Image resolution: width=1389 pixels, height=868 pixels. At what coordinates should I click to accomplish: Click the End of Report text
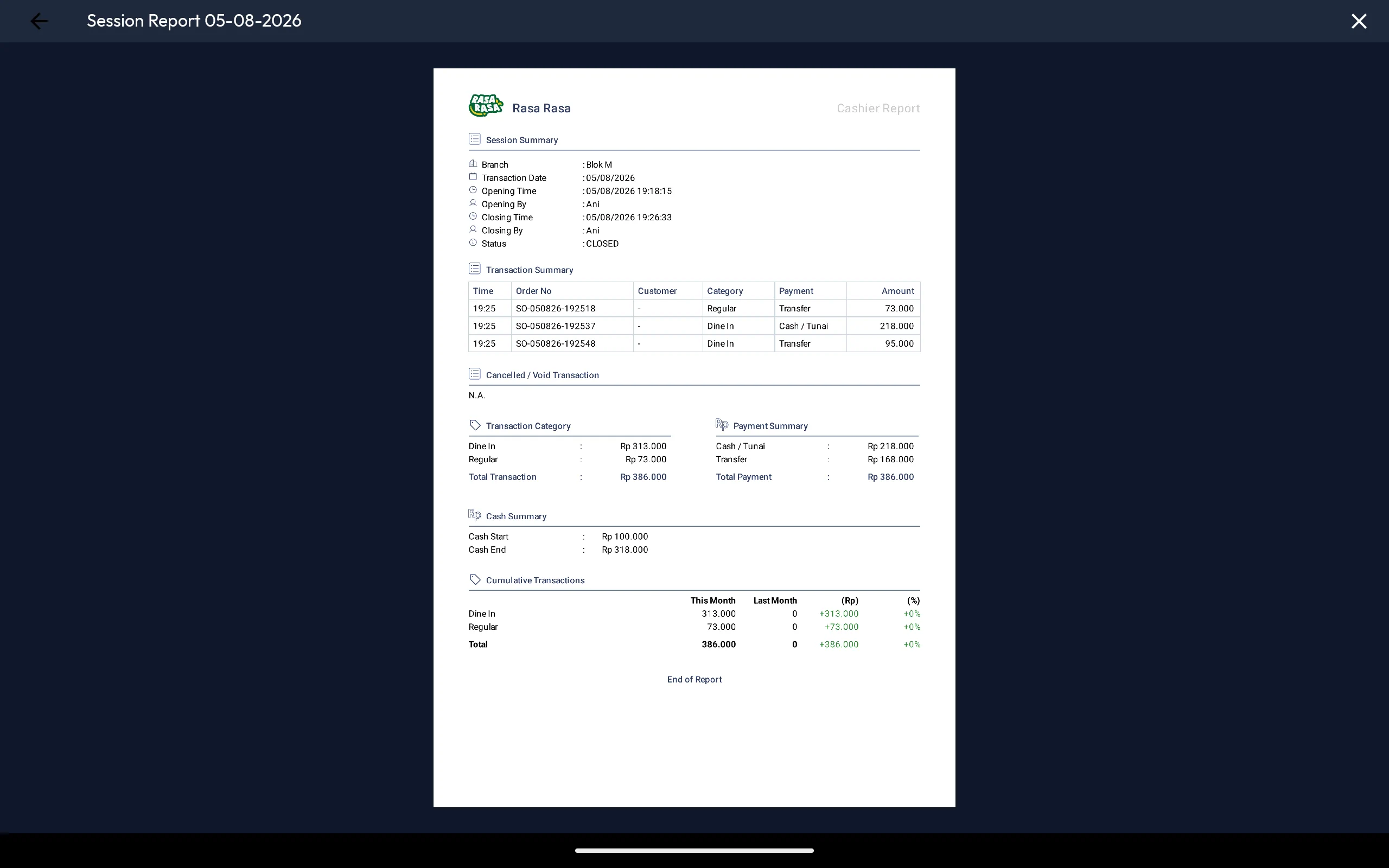click(x=694, y=680)
